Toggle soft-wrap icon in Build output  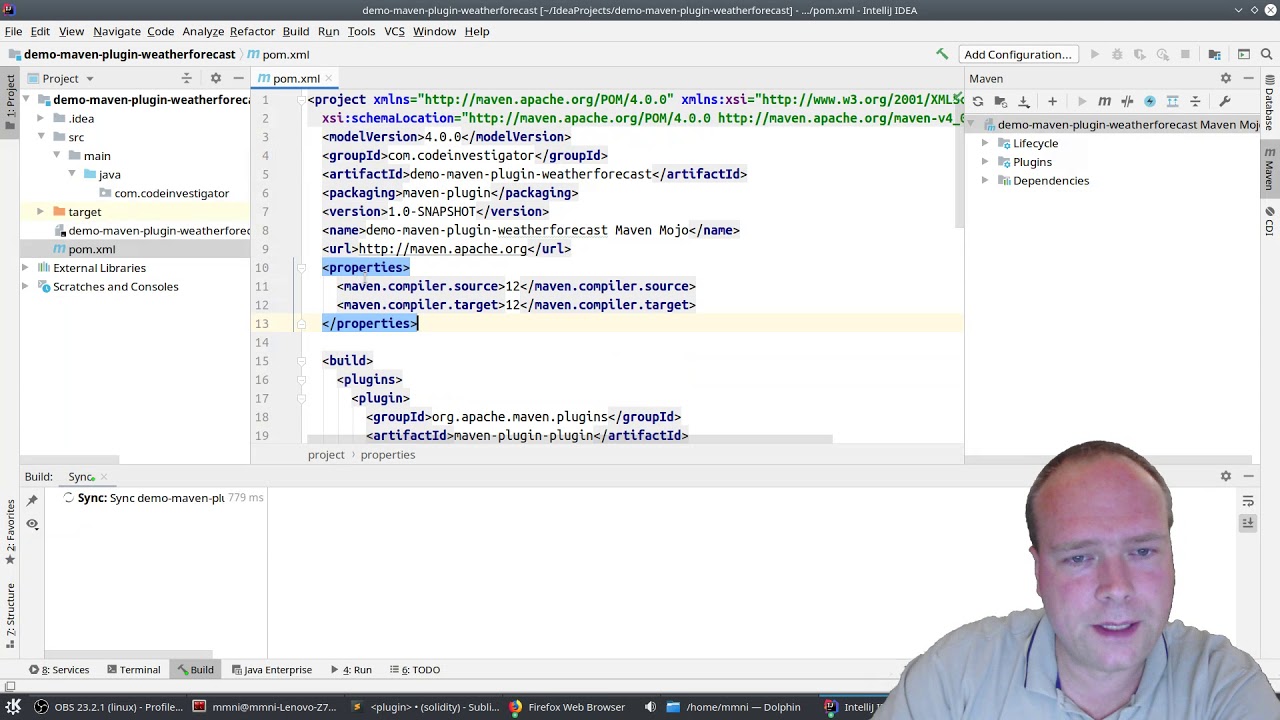point(1248,500)
